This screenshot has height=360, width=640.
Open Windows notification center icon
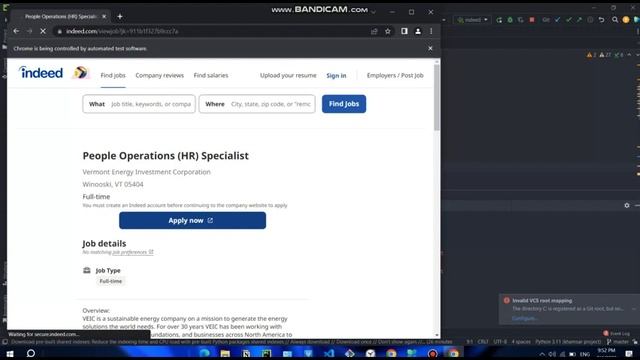tap(629, 353)
